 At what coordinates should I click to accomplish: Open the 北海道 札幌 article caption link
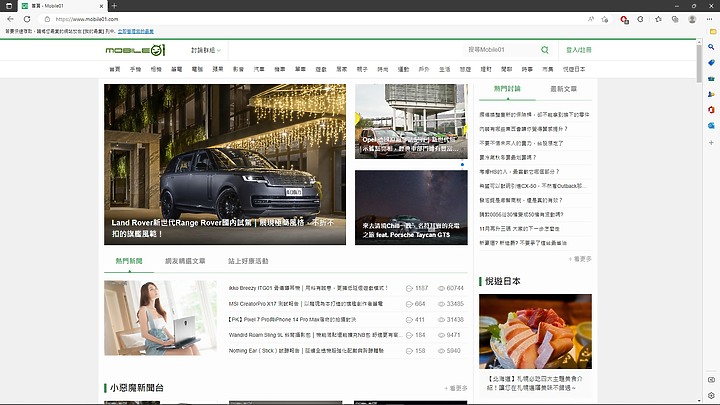[x=535, y=383]
